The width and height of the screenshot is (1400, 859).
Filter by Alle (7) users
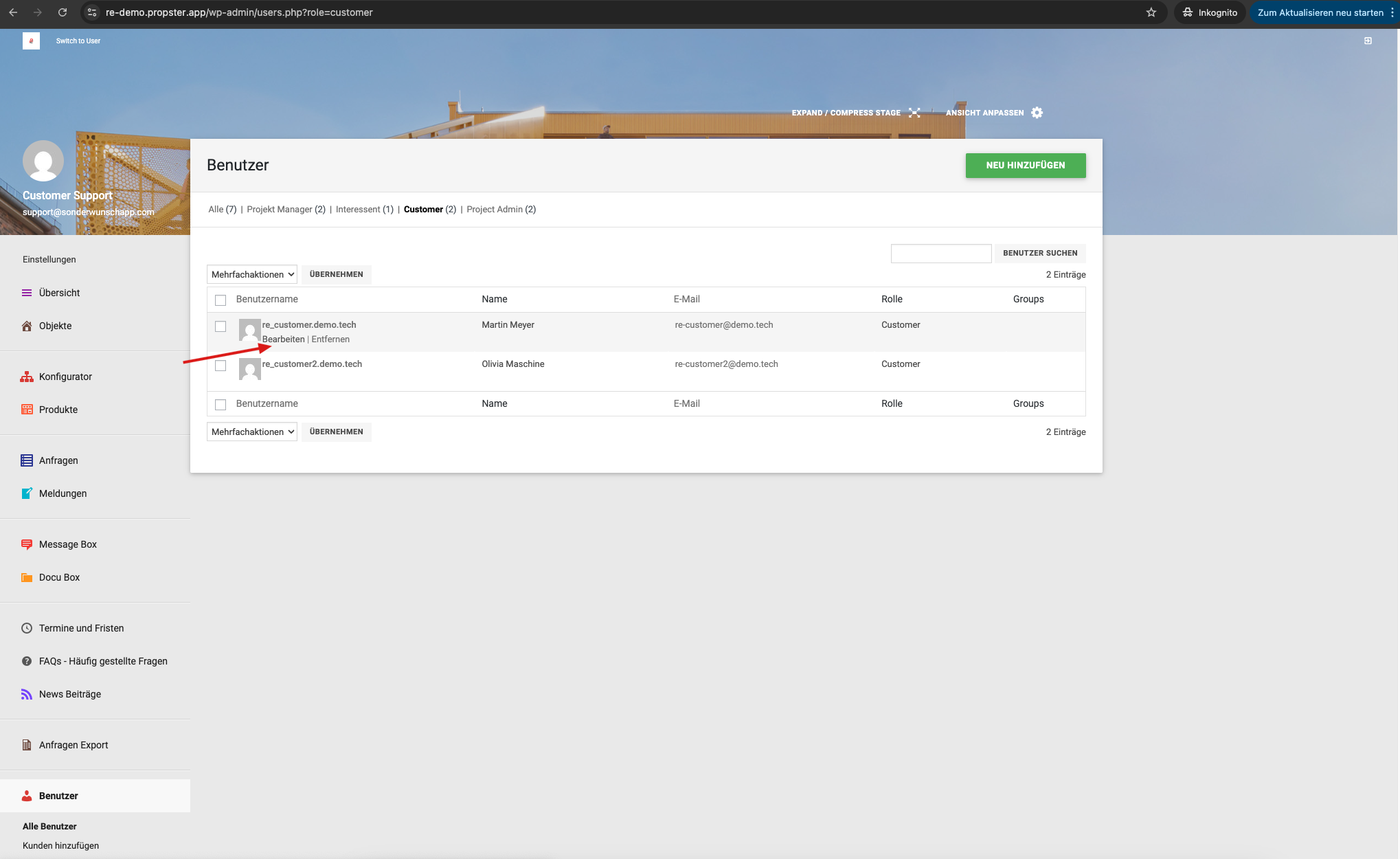[x=223, y=210]
